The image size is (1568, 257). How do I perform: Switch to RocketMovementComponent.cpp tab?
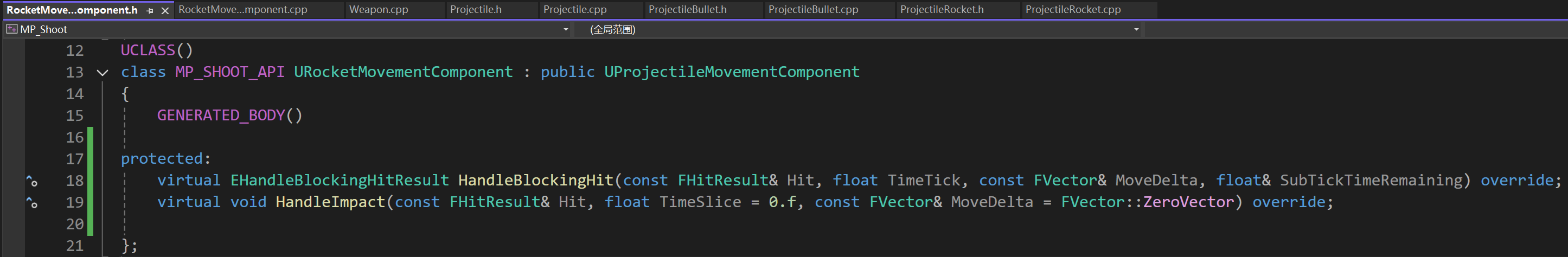[243, 10]
